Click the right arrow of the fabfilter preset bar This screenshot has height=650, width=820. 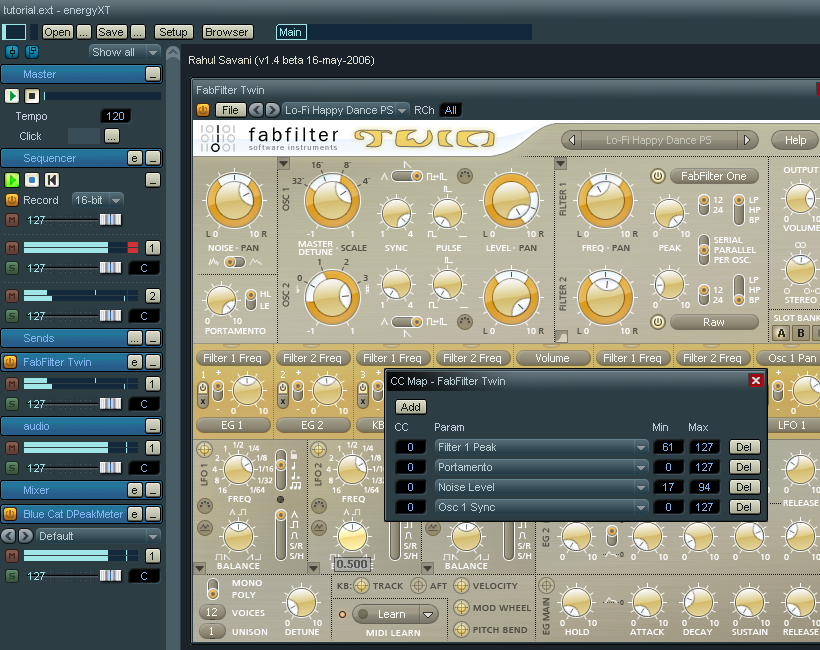point(747,140)
